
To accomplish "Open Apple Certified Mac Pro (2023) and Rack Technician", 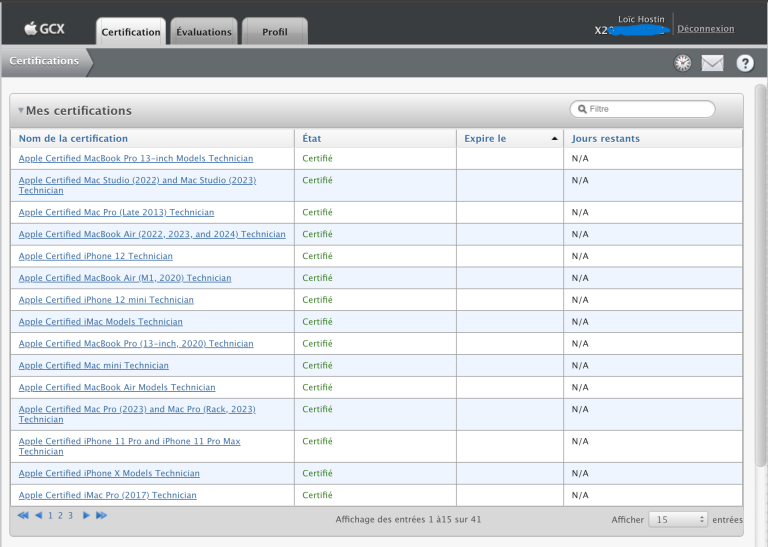I will coord(137,414).
